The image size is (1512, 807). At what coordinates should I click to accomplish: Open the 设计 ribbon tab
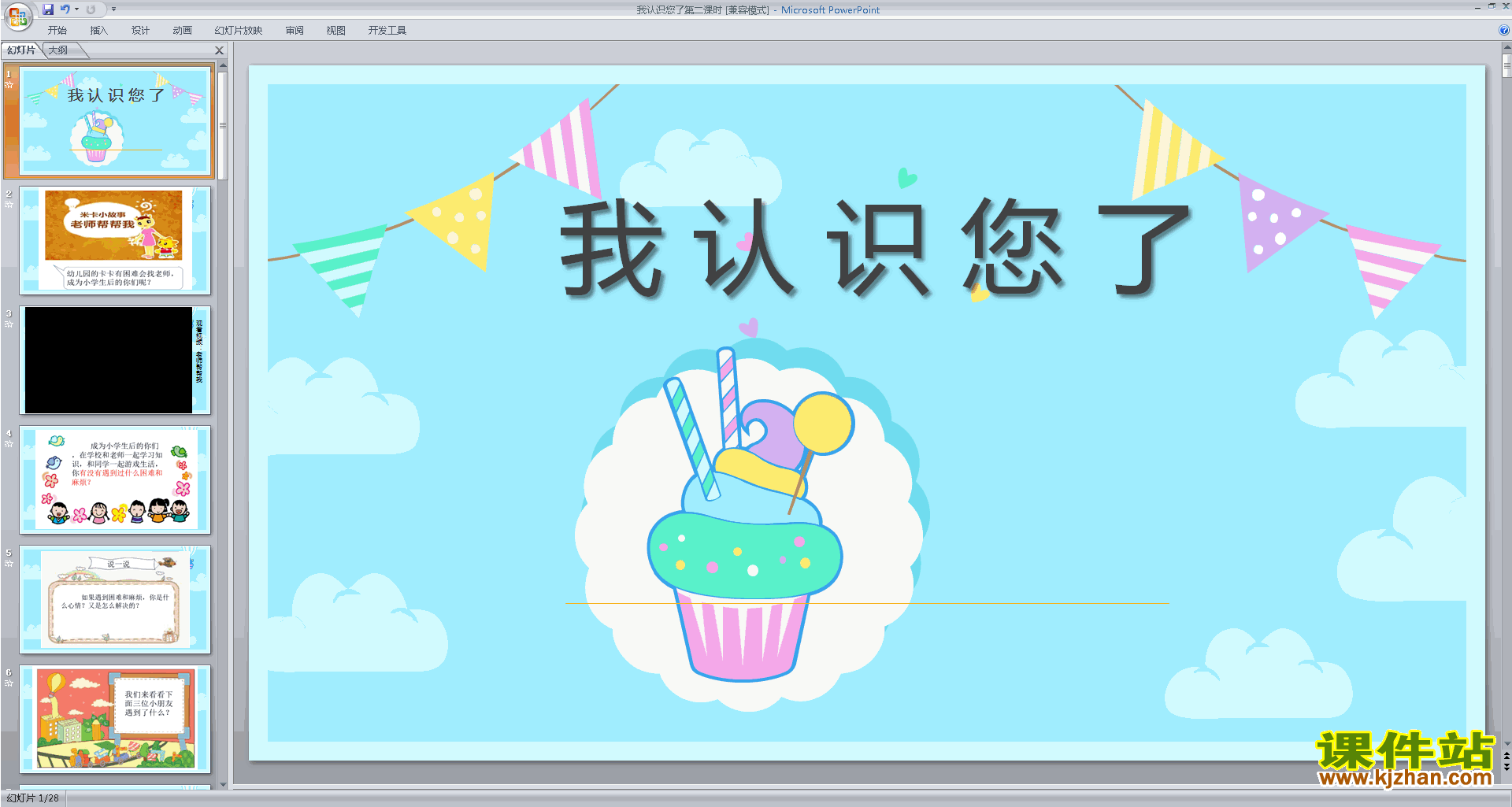141,31
